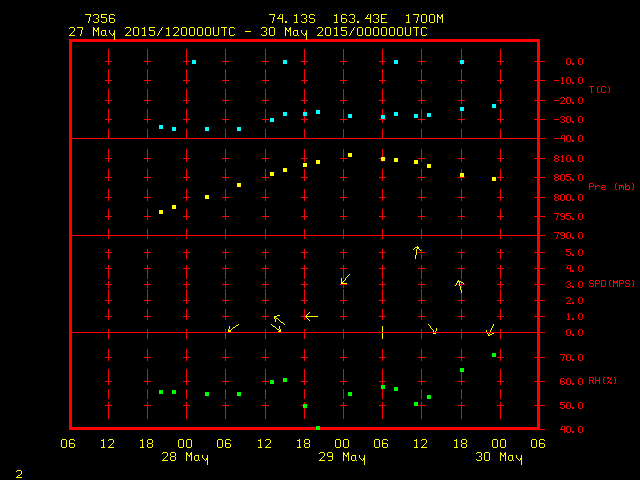Select the first yellow pressure data point

(161, 212)
